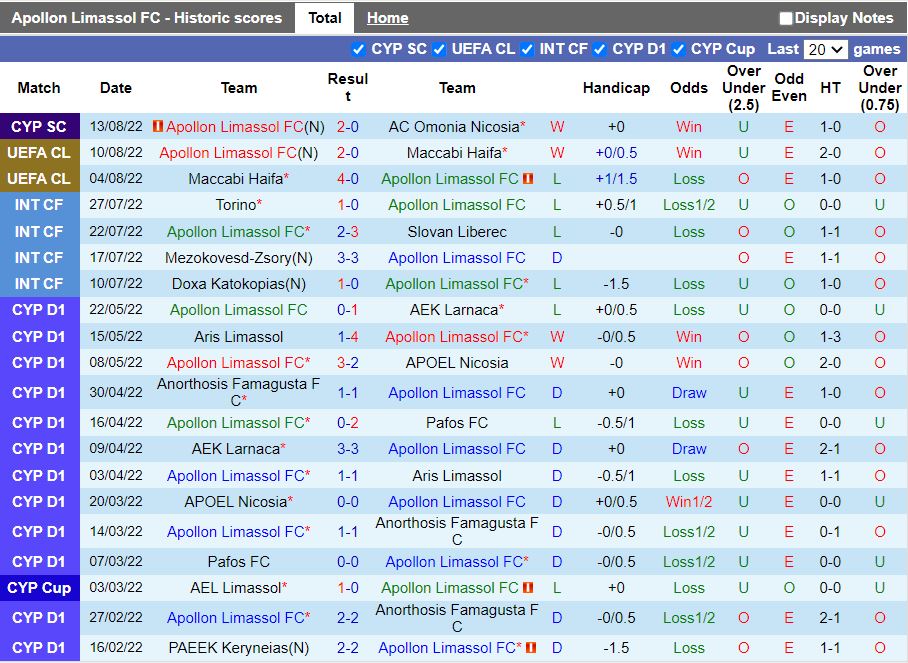Switch to the Home tab
The width and height of the screenshot is (908, 663).
pyautogui.click(x=387, y=18)
